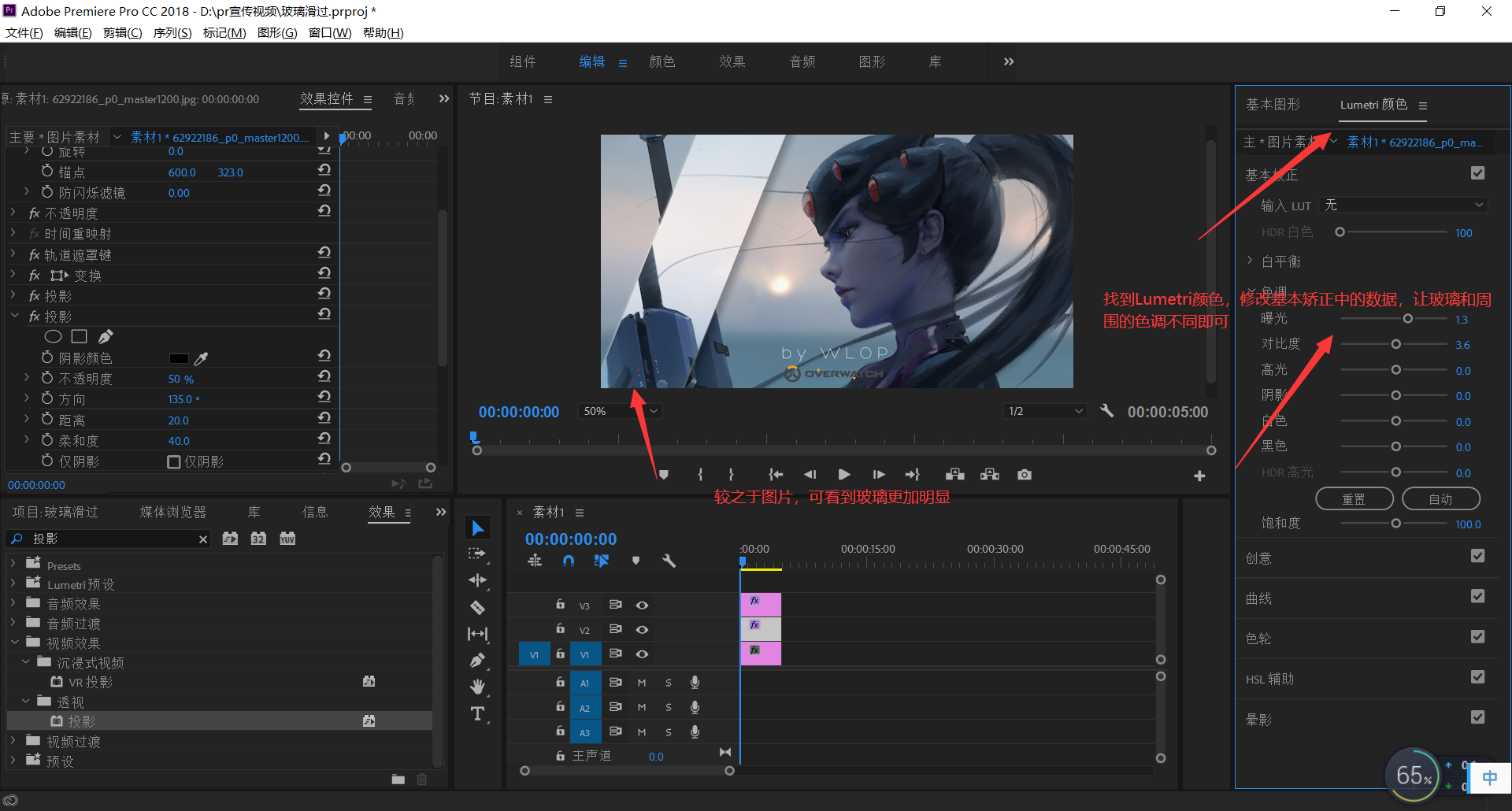The image size is (1512, 811).
Task: Click Go to In point button
Action: tap(776, 475)
